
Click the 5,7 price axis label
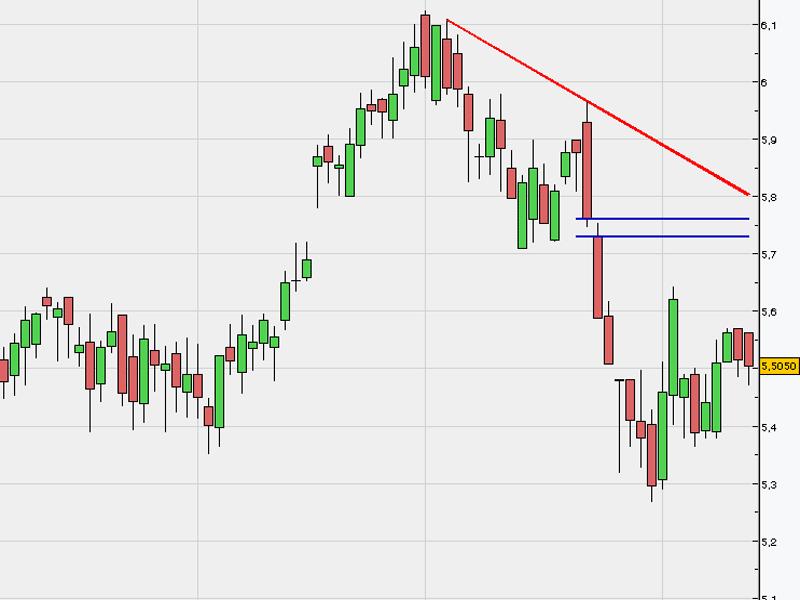coord(769,255)
